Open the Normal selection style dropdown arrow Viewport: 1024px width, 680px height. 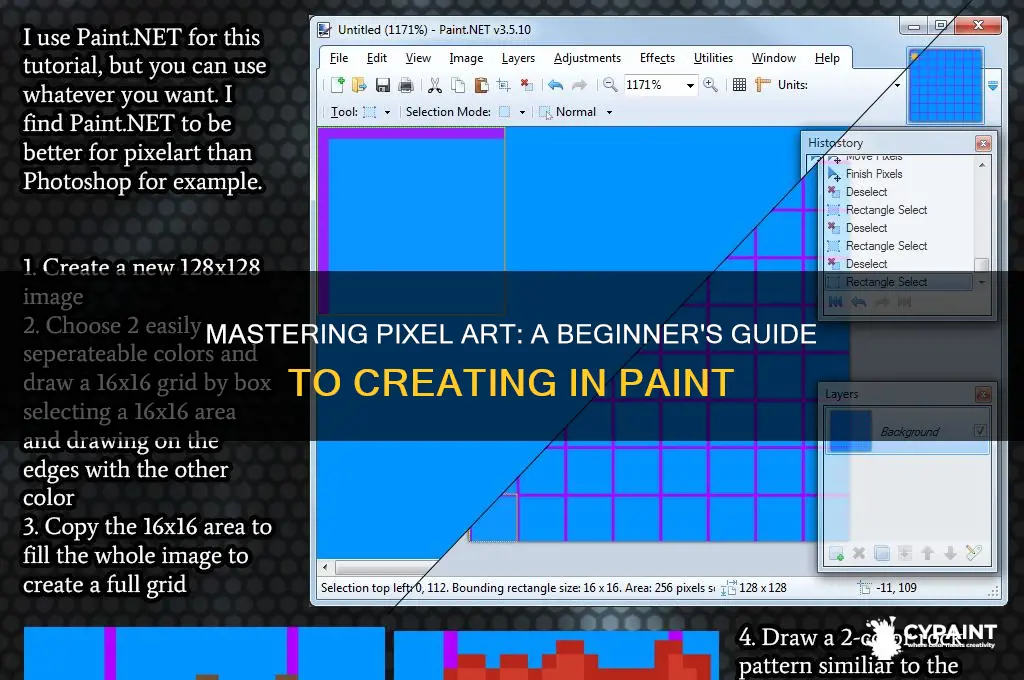pyautogui.click(x=609, y=112)
